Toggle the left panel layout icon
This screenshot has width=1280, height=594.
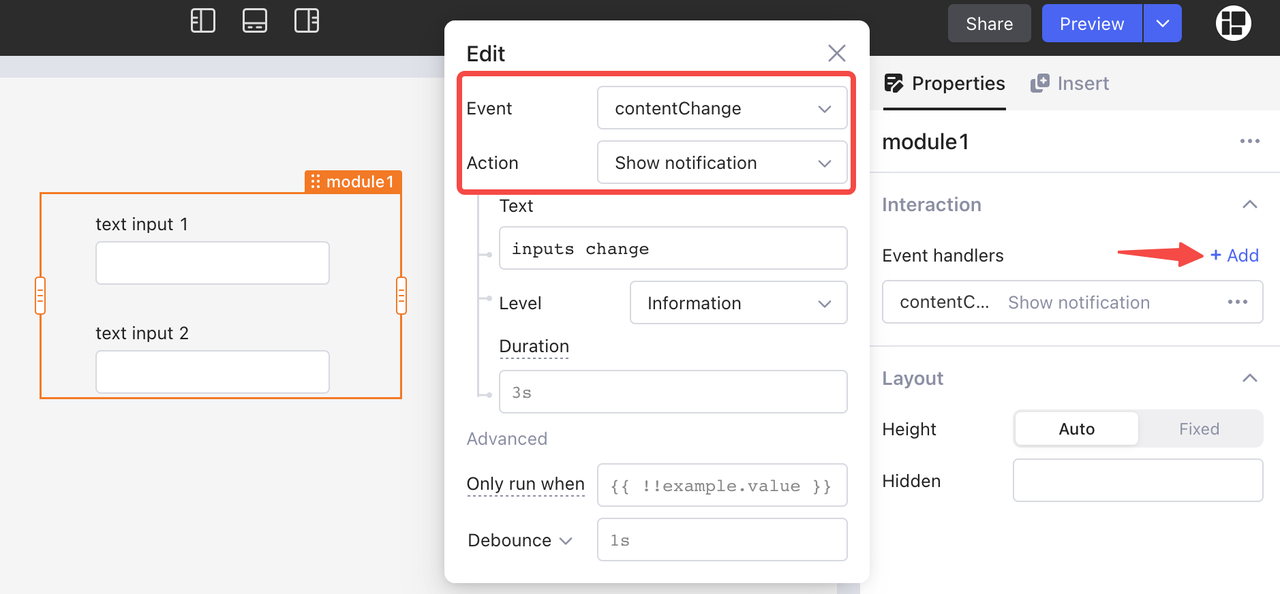click(x=203, y=21)
